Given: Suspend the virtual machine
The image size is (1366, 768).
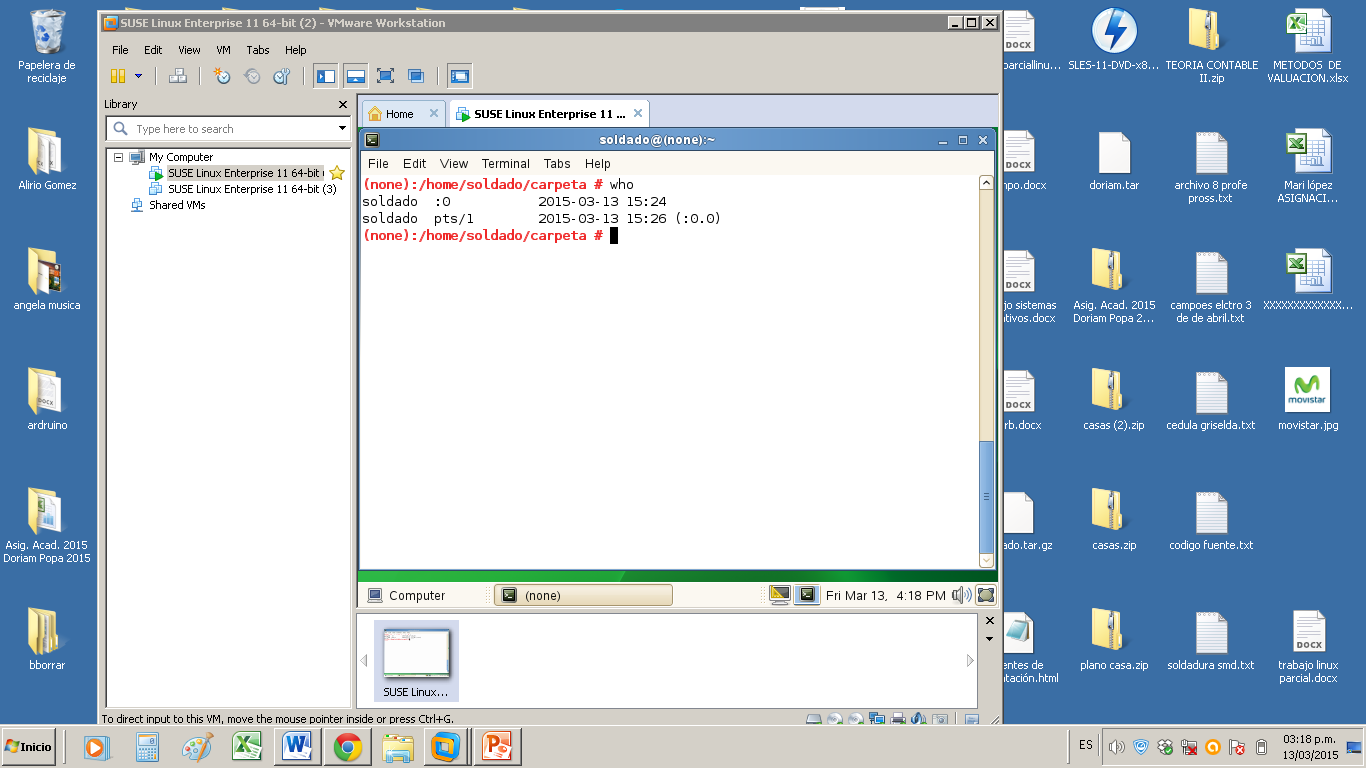Looking at the screenshot, I should [x=118, y=76].
